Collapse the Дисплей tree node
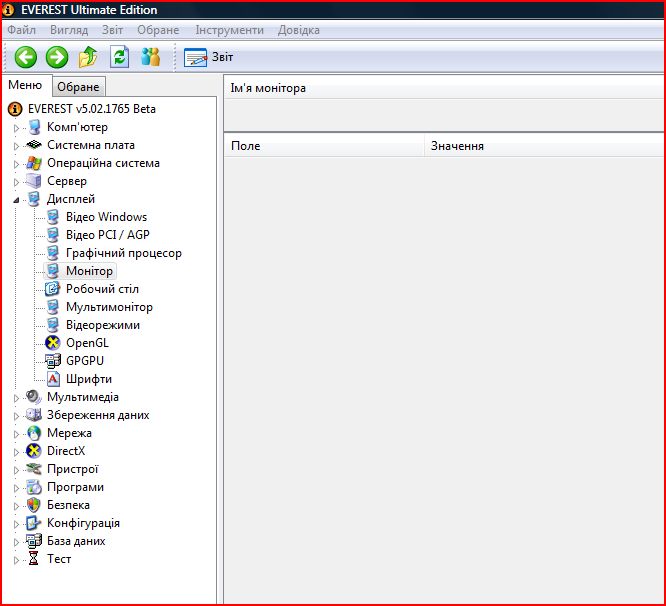This screenshot has width=666, height=606. [16, 200]
